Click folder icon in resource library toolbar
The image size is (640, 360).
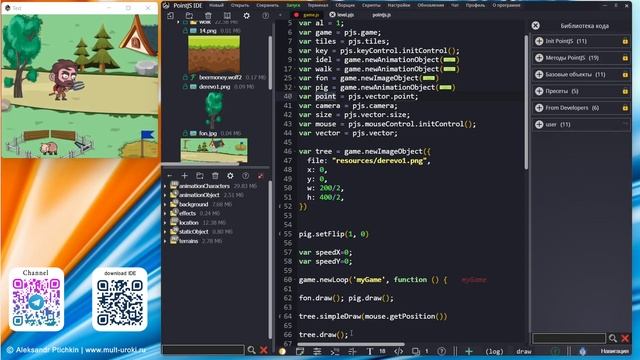pyautogui.click(x=200, y=176)
